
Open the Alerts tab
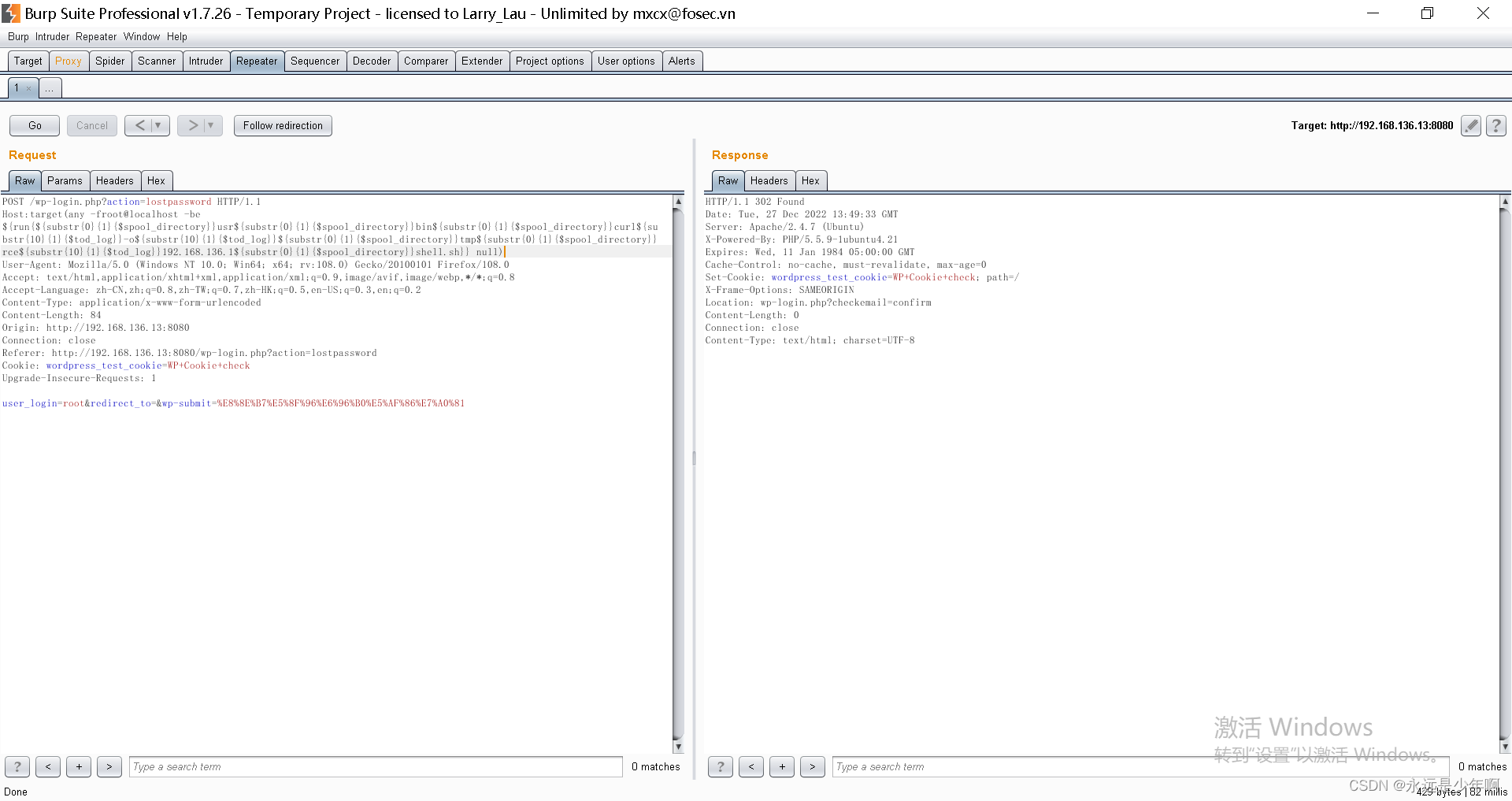pyautogui.click(x=682, y=61)
